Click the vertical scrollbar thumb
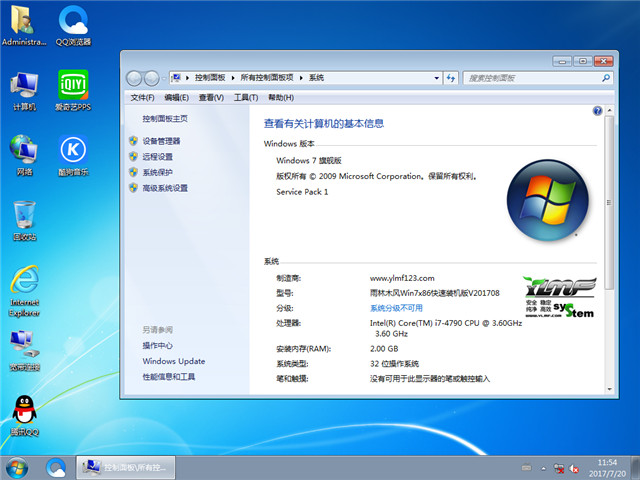Screen dimensions: 640x480 609,202
